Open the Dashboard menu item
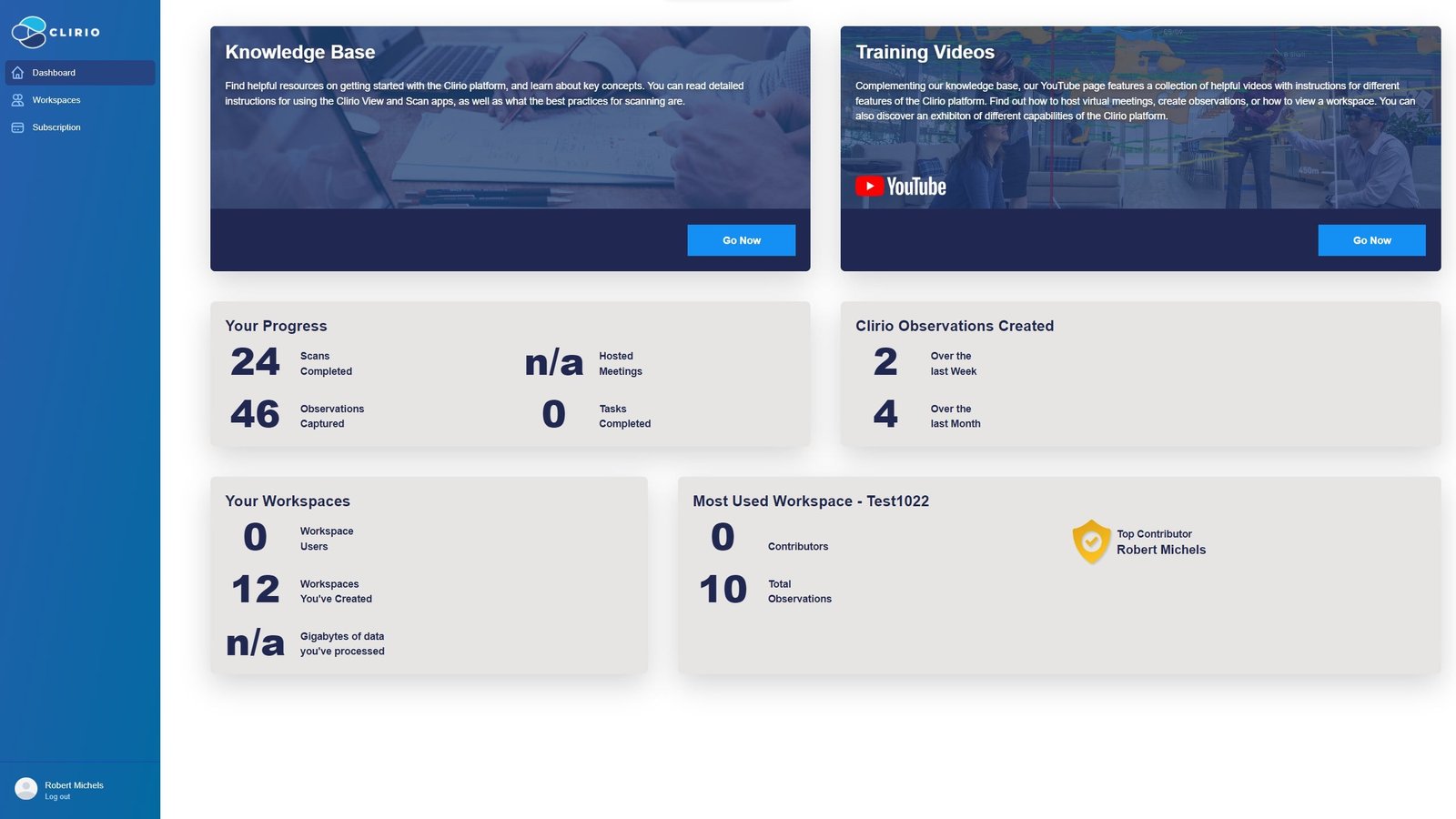 [80, 73]
